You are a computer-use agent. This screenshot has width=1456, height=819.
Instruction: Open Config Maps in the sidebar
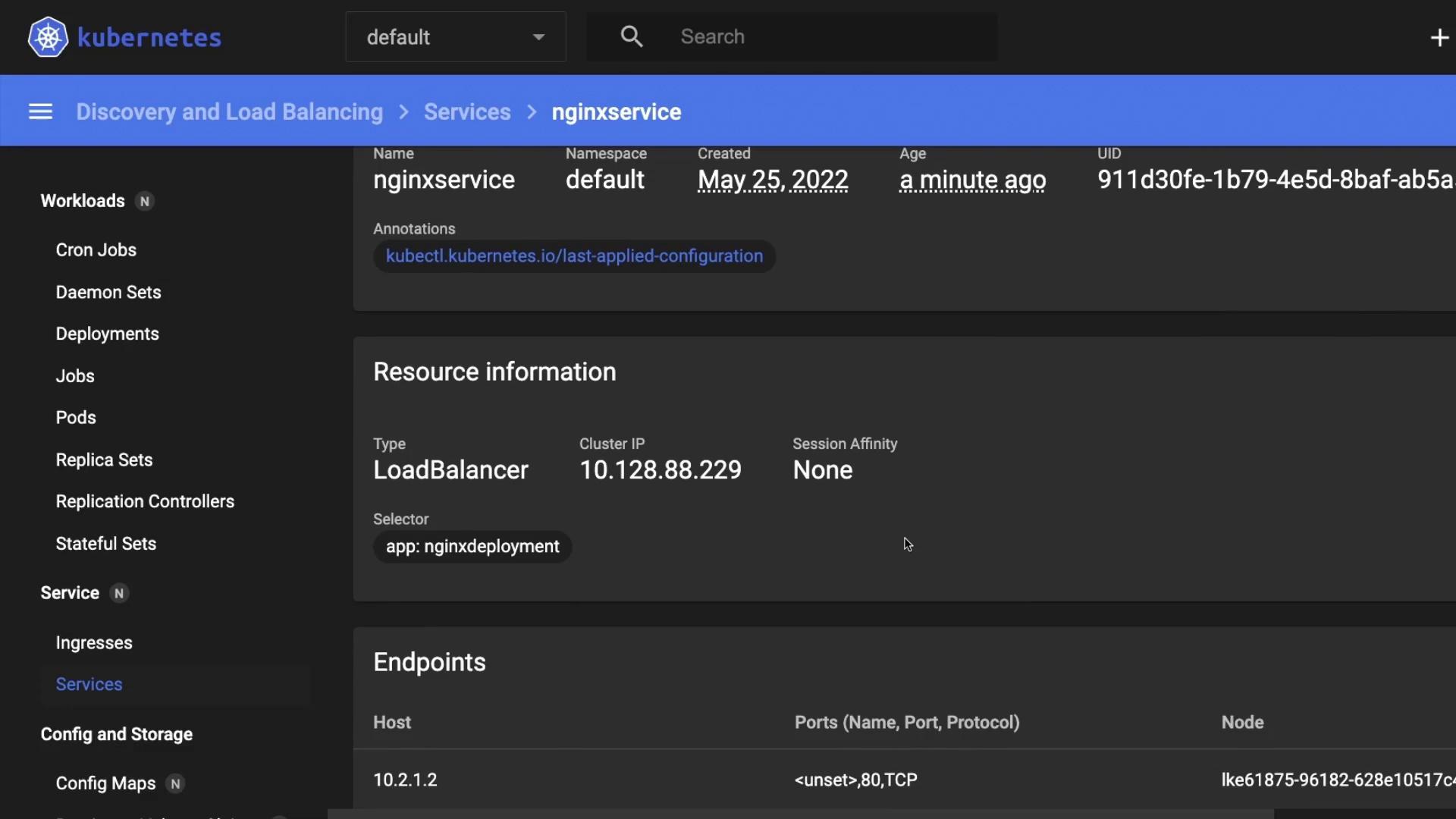click(x=105, y=784)
